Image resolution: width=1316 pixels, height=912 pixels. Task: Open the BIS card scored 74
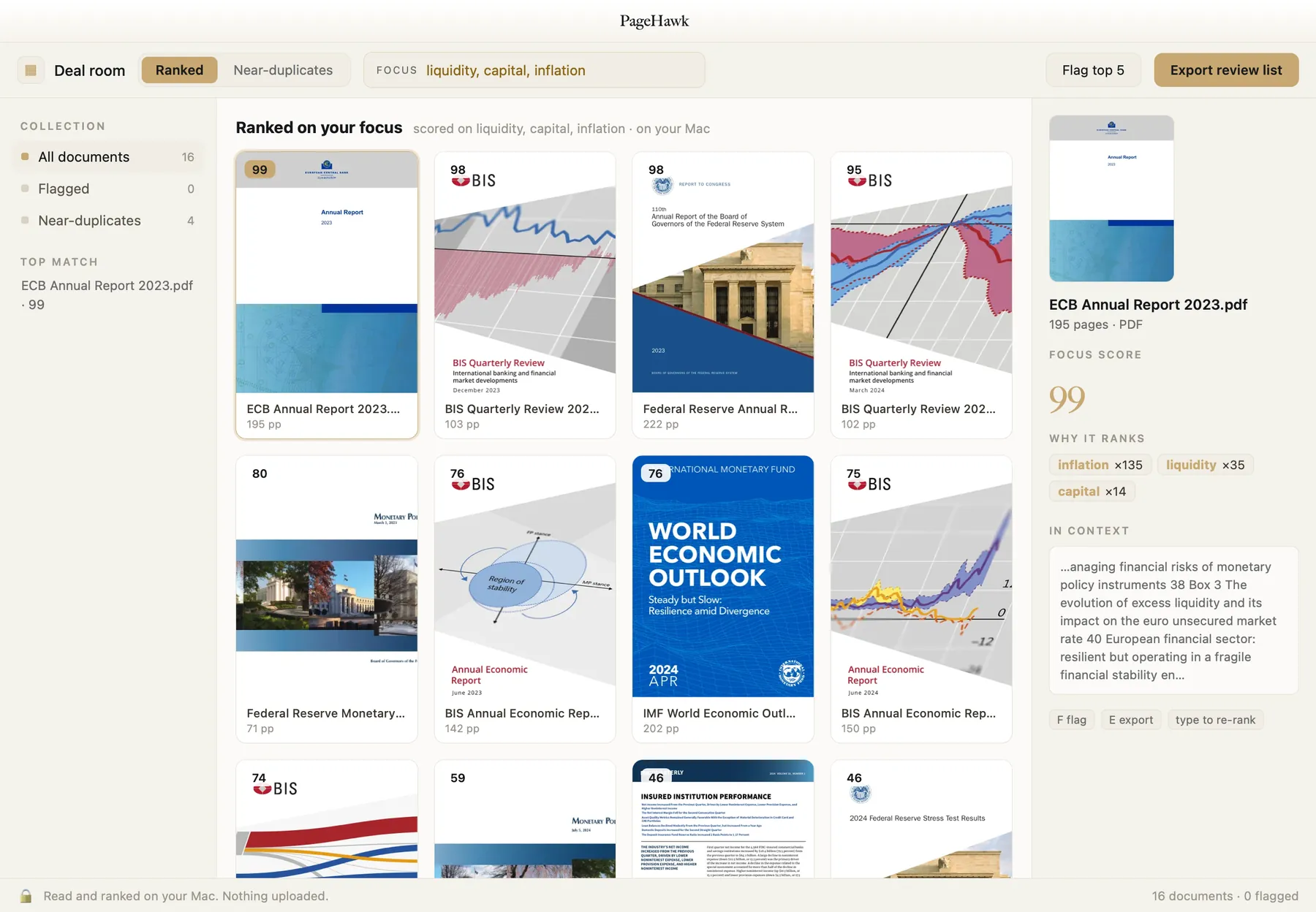point(327,819)
